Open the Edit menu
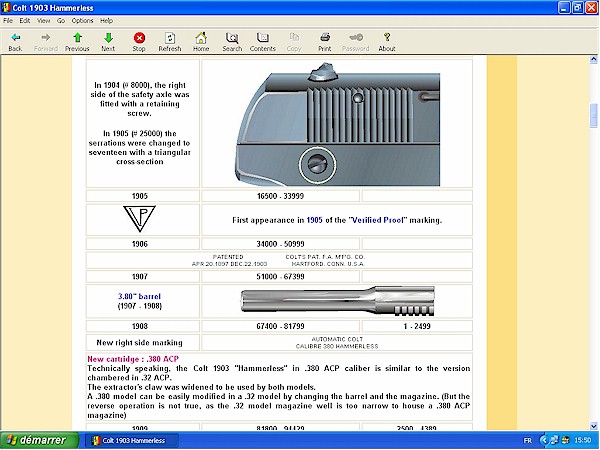Screen dimensions: 600x450 (x=24, y=21)
